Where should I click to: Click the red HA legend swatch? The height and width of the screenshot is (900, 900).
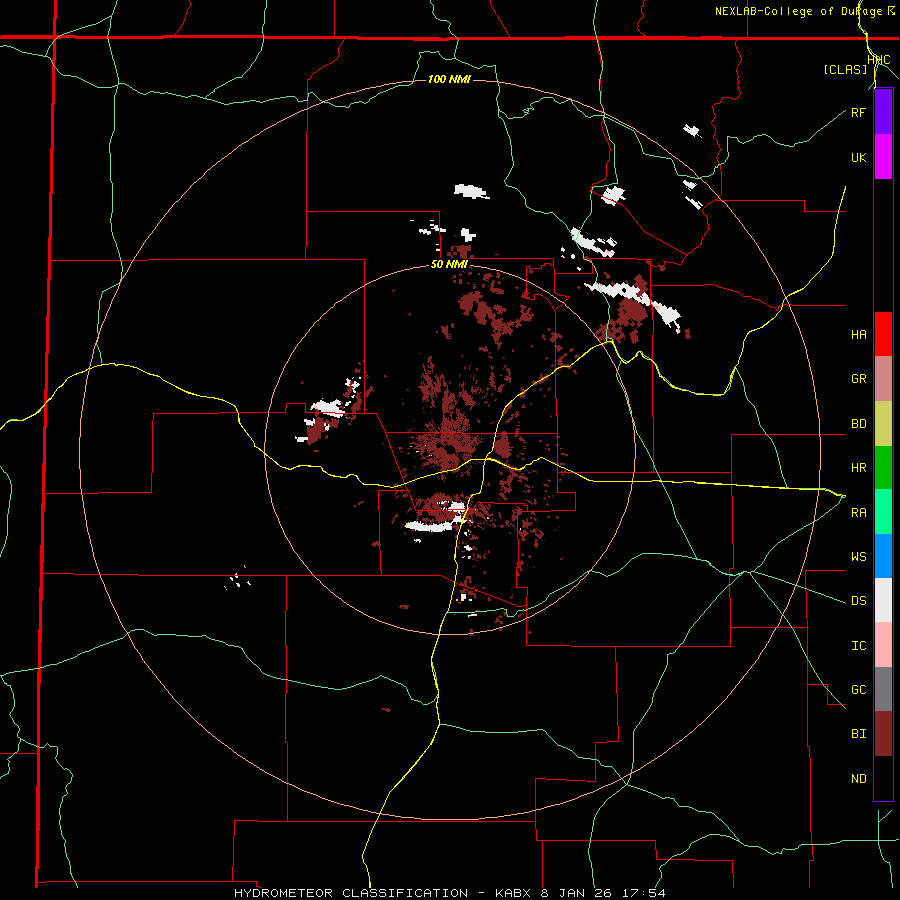coord(883,334)
